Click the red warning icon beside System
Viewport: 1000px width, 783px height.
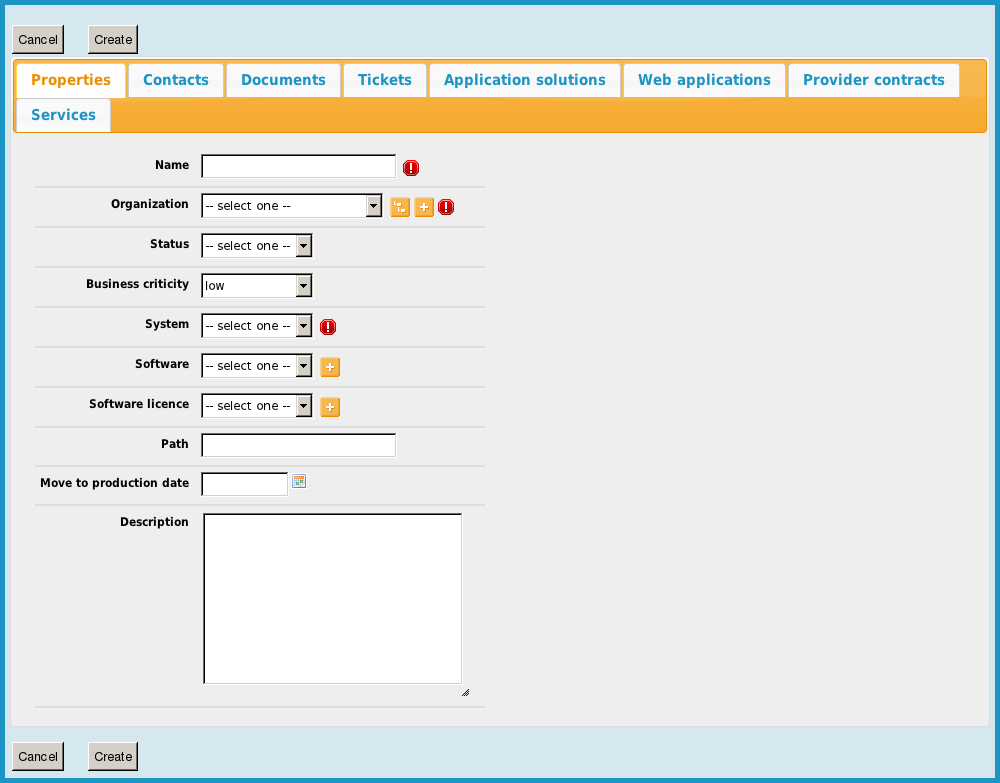pos(328,327)
